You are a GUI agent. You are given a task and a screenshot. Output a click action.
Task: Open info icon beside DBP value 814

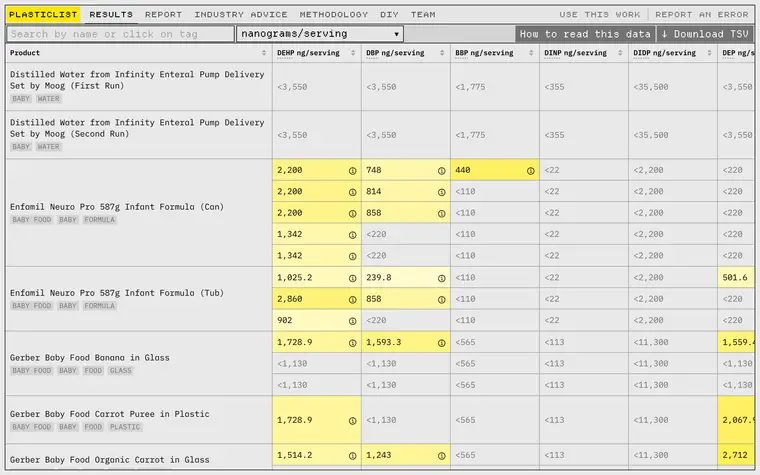[442, 192]
